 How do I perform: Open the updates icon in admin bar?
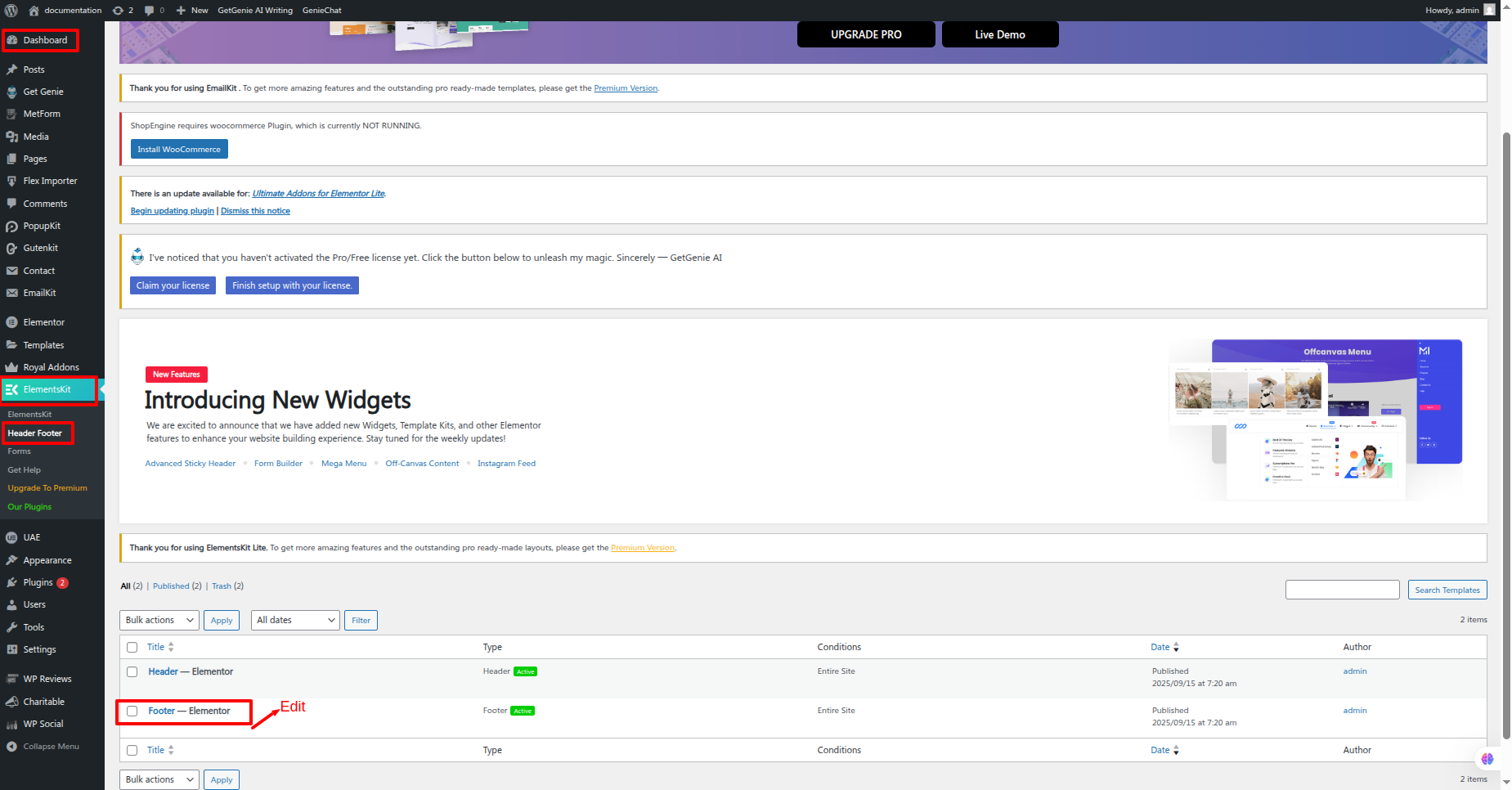tap(119, 11)
